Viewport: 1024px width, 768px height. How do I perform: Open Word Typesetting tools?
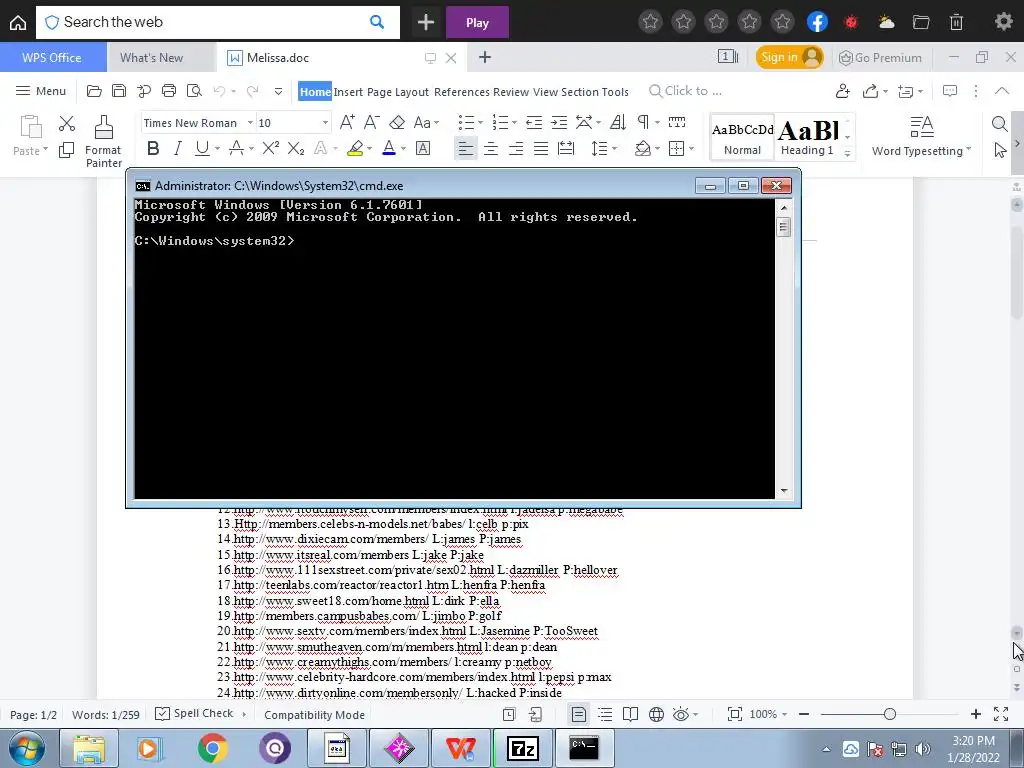[x=921, y=136]
